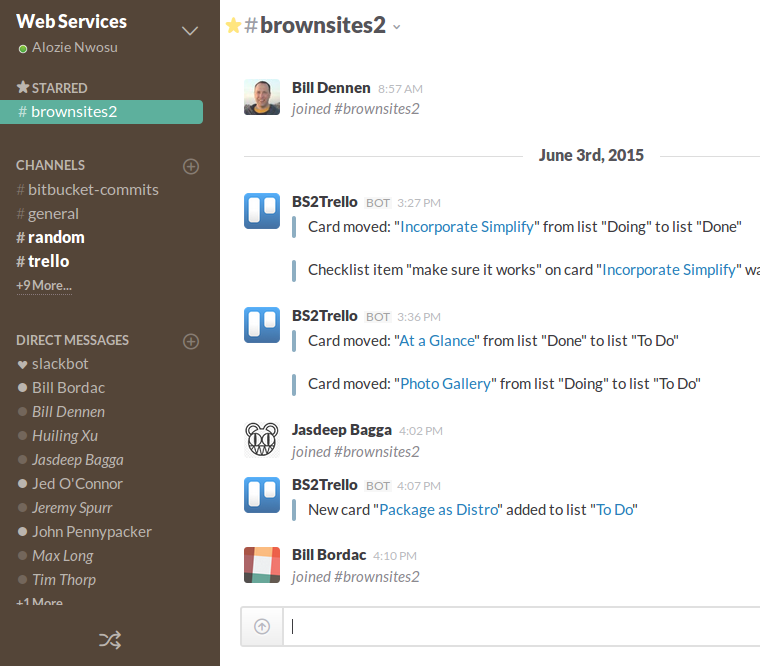This screenshot has width=760, height=666.
Task: Focus the message input field
Action: tap(522, 626)
